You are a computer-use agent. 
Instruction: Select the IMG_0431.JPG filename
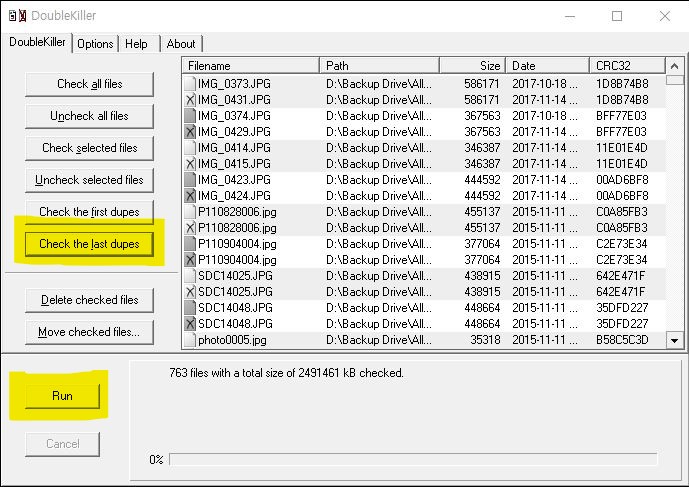pyautogui.click(x=234, y=100)
